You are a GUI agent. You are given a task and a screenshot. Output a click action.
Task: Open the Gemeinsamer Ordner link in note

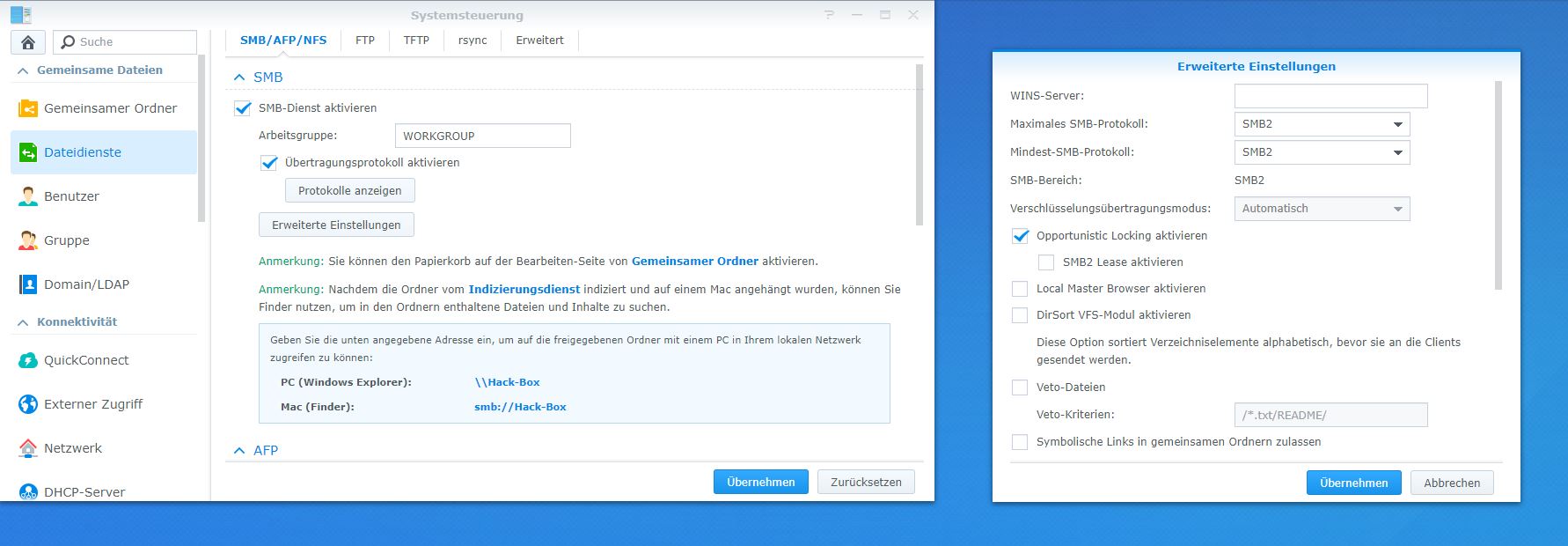(695, 262)
